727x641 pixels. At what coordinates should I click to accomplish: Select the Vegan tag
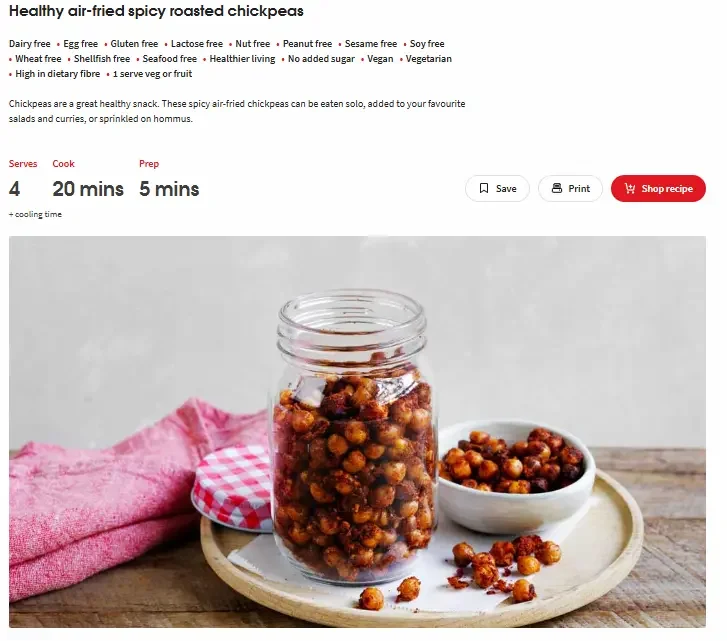point(380,59)
